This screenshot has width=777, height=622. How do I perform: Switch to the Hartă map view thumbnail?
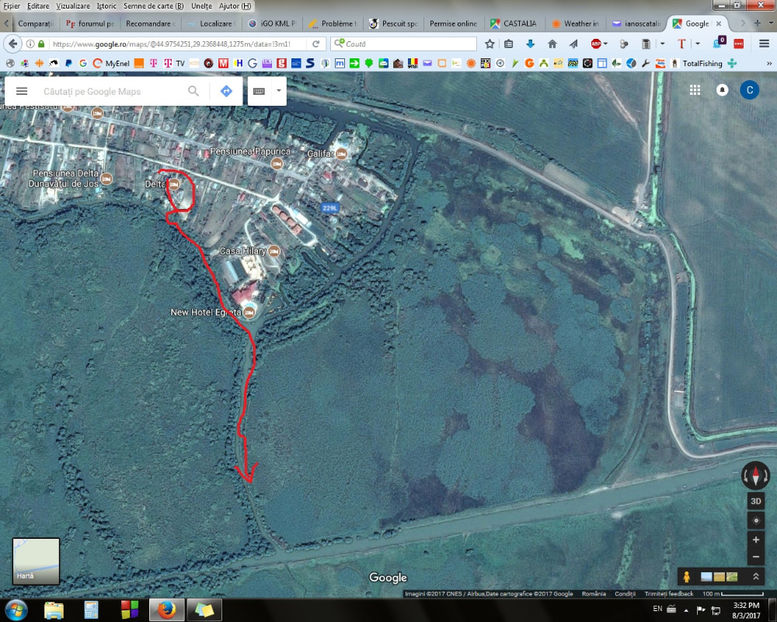(x=35, y=561)
